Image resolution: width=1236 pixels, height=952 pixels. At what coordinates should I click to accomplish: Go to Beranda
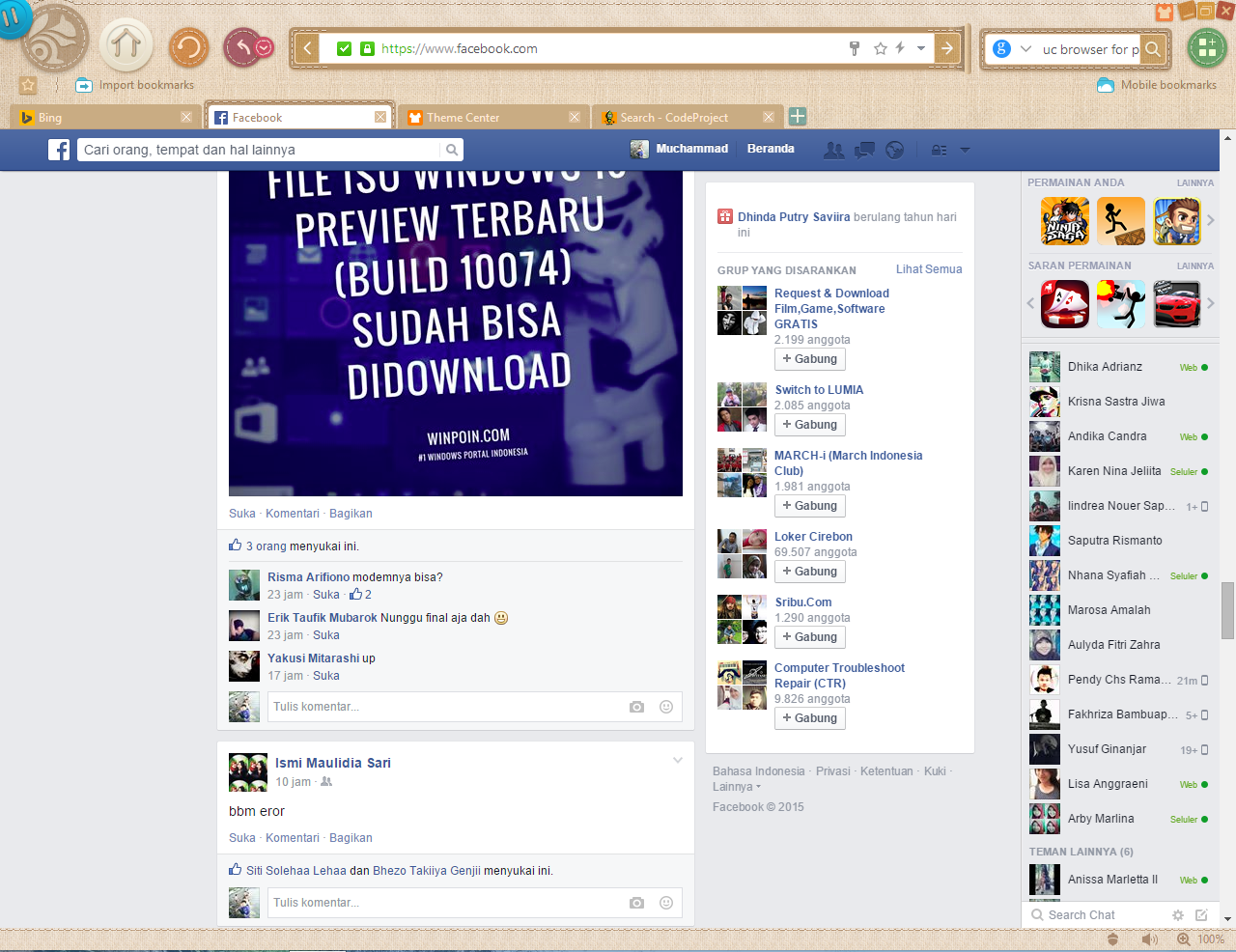click(771, 149)
